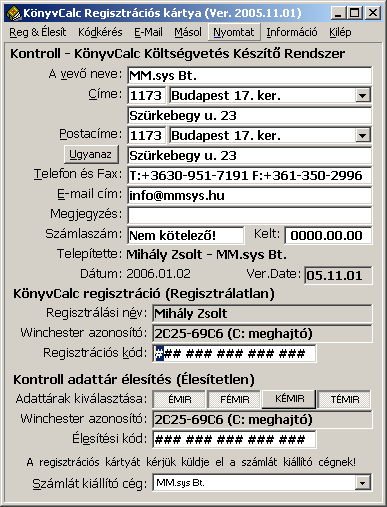Click the E-mail cím field
Screen dimensions: 387x507
249,196
